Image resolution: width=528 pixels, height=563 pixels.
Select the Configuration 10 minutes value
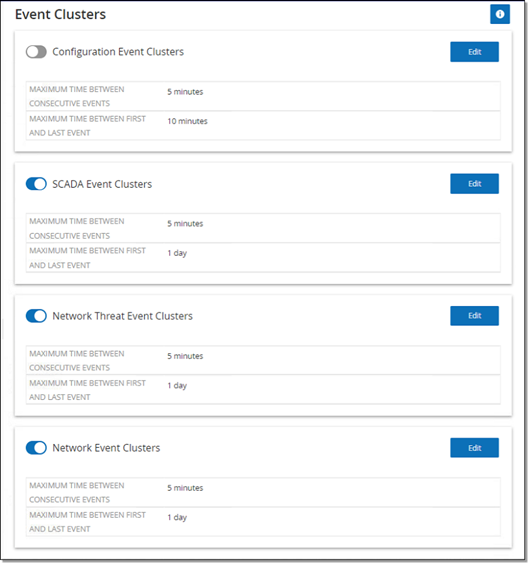coord(187,121)
